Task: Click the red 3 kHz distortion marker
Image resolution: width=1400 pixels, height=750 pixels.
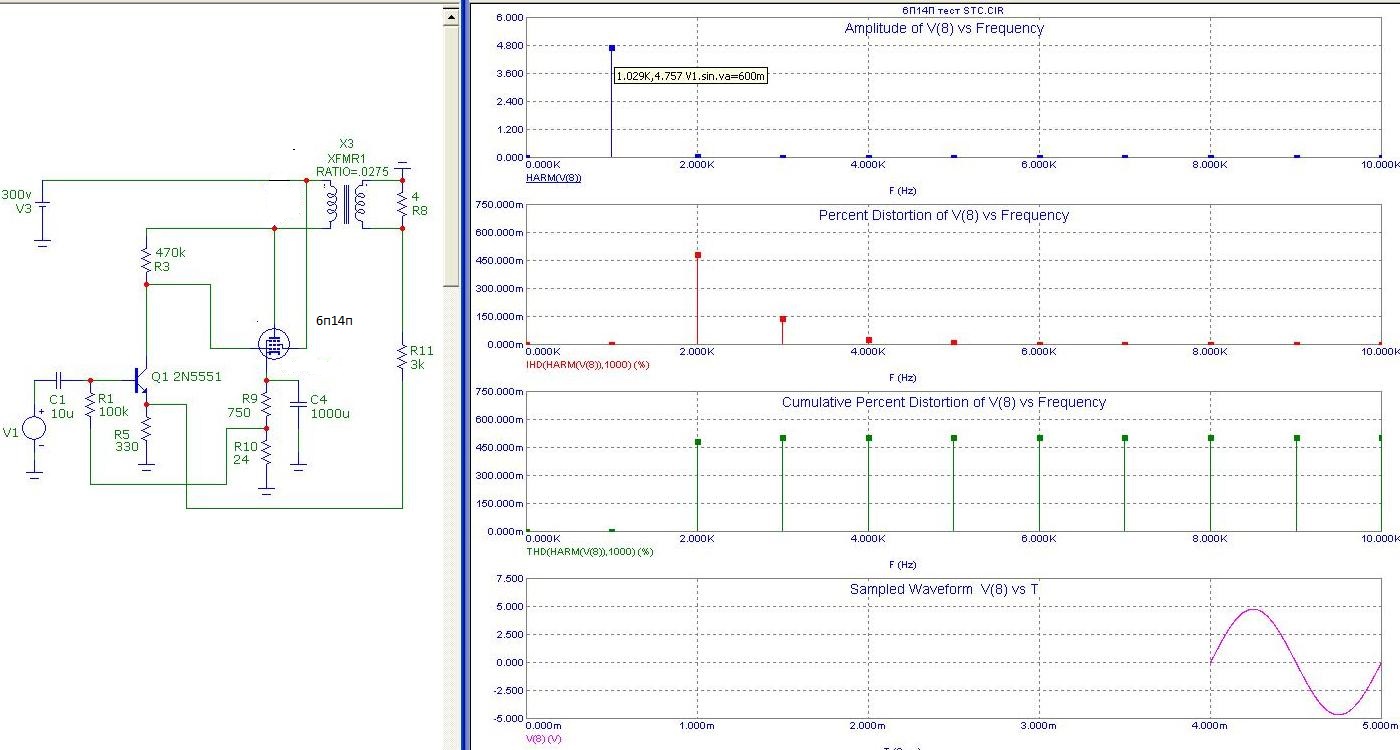Action: tap(783, 319)
